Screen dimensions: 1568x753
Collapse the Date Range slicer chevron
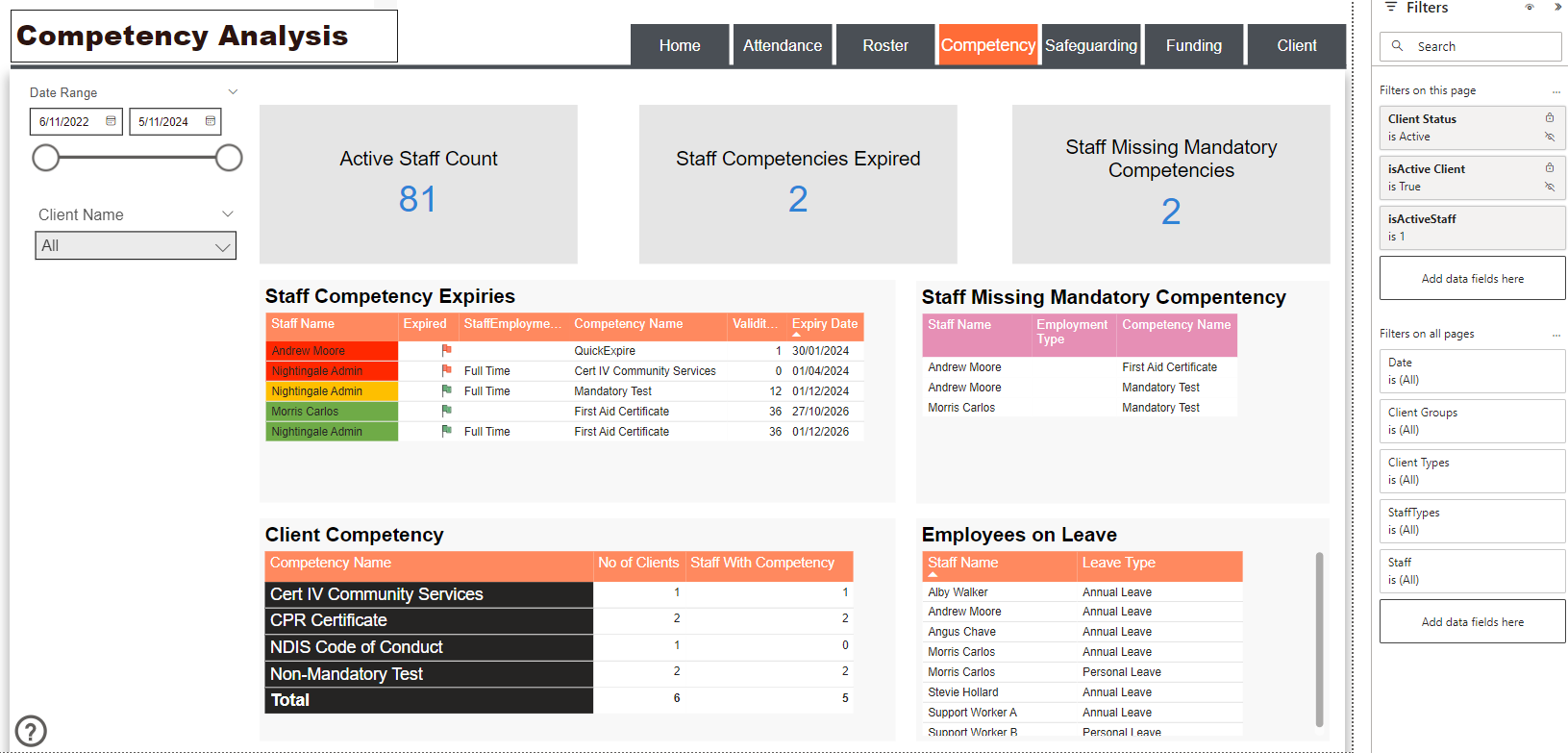[x=233, y=92]
